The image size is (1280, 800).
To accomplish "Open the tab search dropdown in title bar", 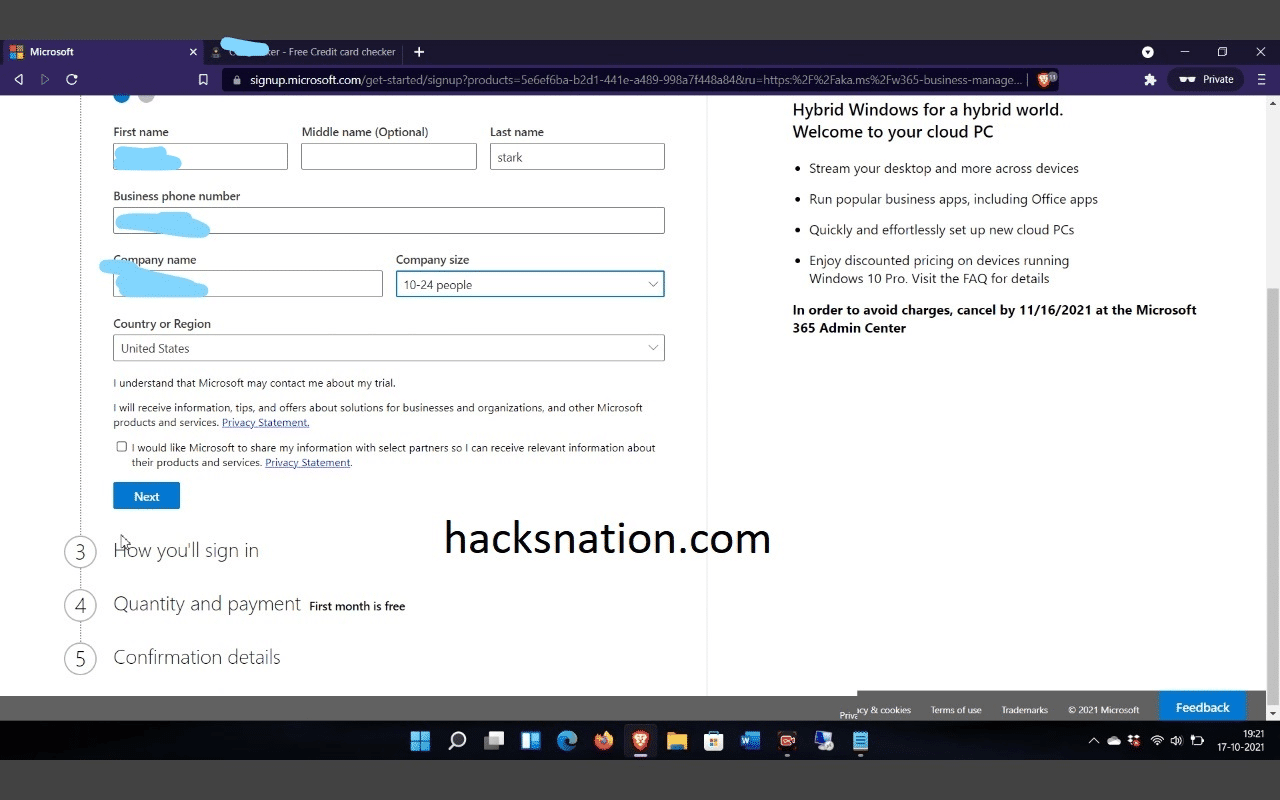I will 1148,52.
